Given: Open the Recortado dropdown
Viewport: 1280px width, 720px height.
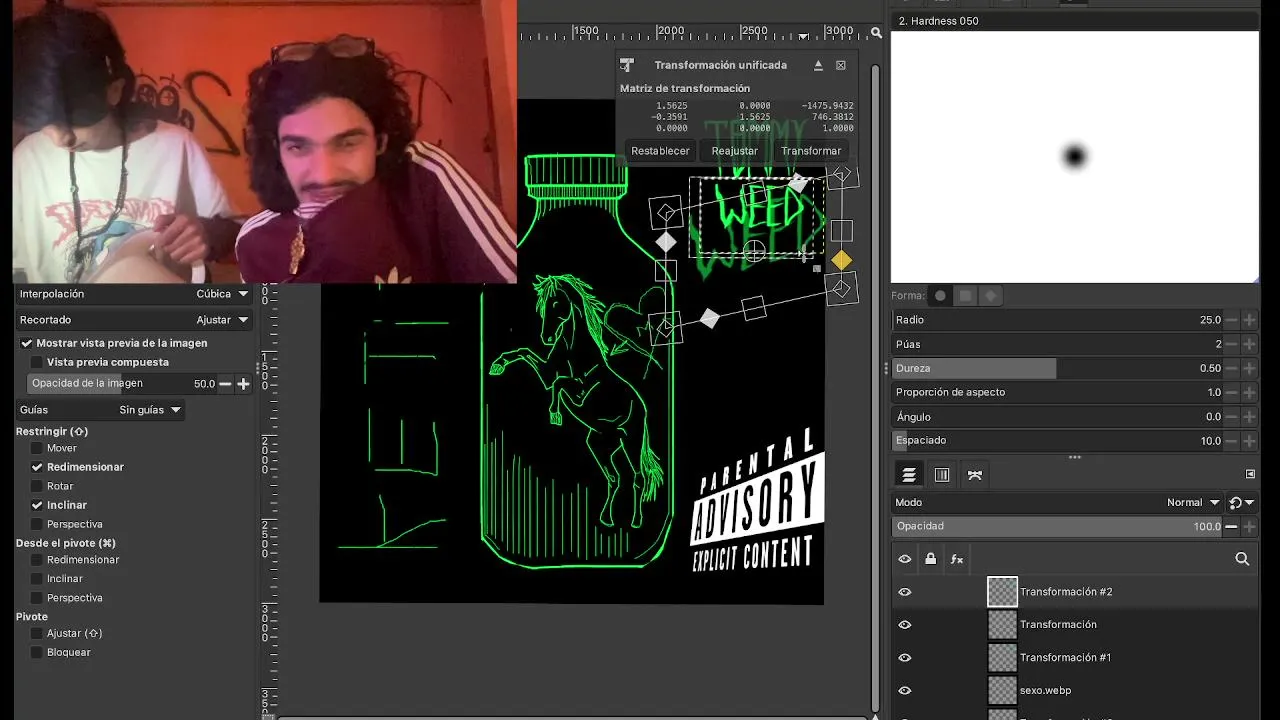Looking at the screenshot, I should [135, 320].
